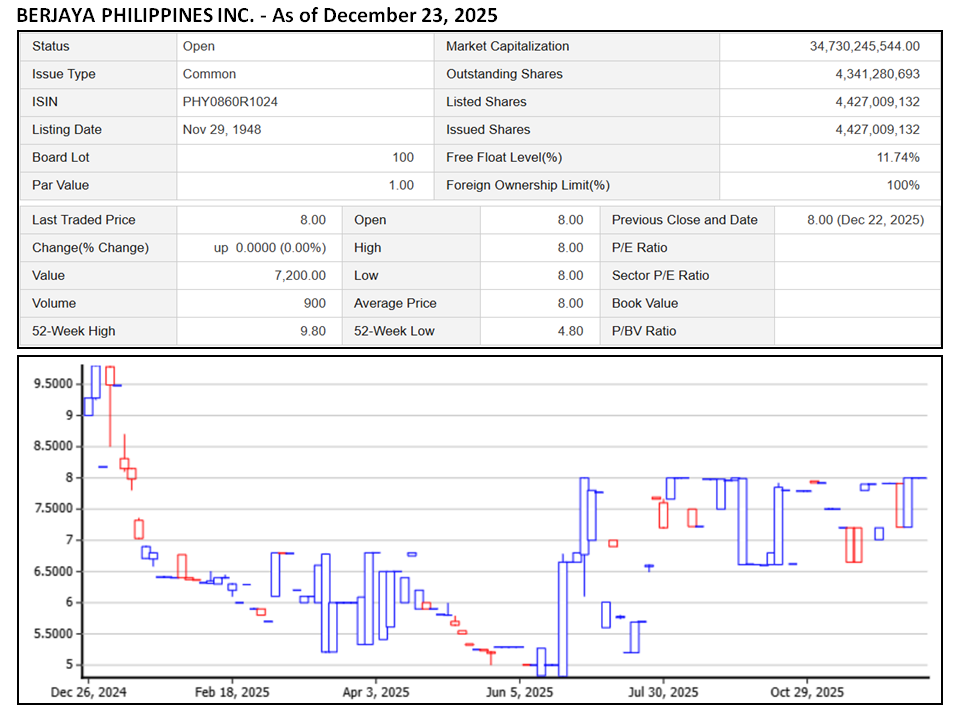Click the Jun 5, 2025 x-axis date label
This screenshot has width=960, height=724.
[x=518, y=692]
